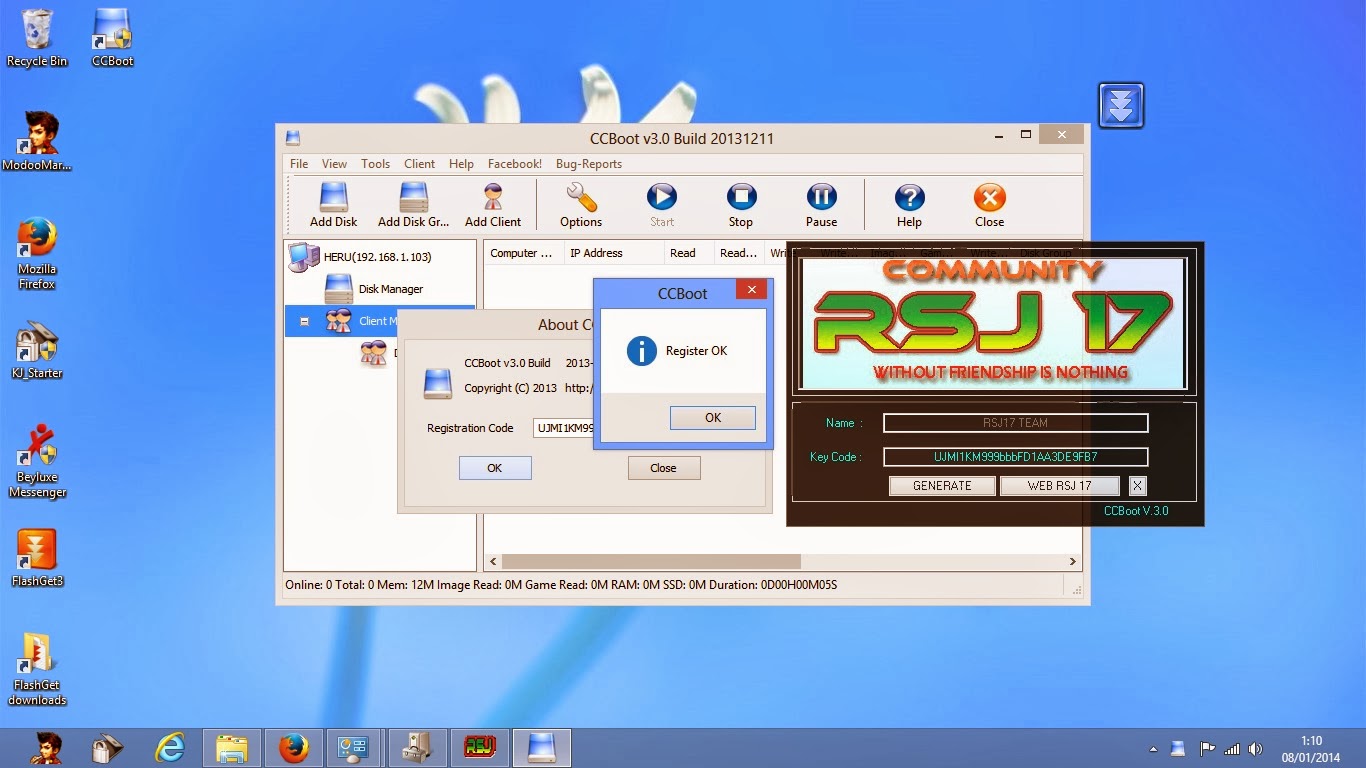Click the Registration Code input field
Viewport: 1366px width, 768px height.
coord(564,428)
